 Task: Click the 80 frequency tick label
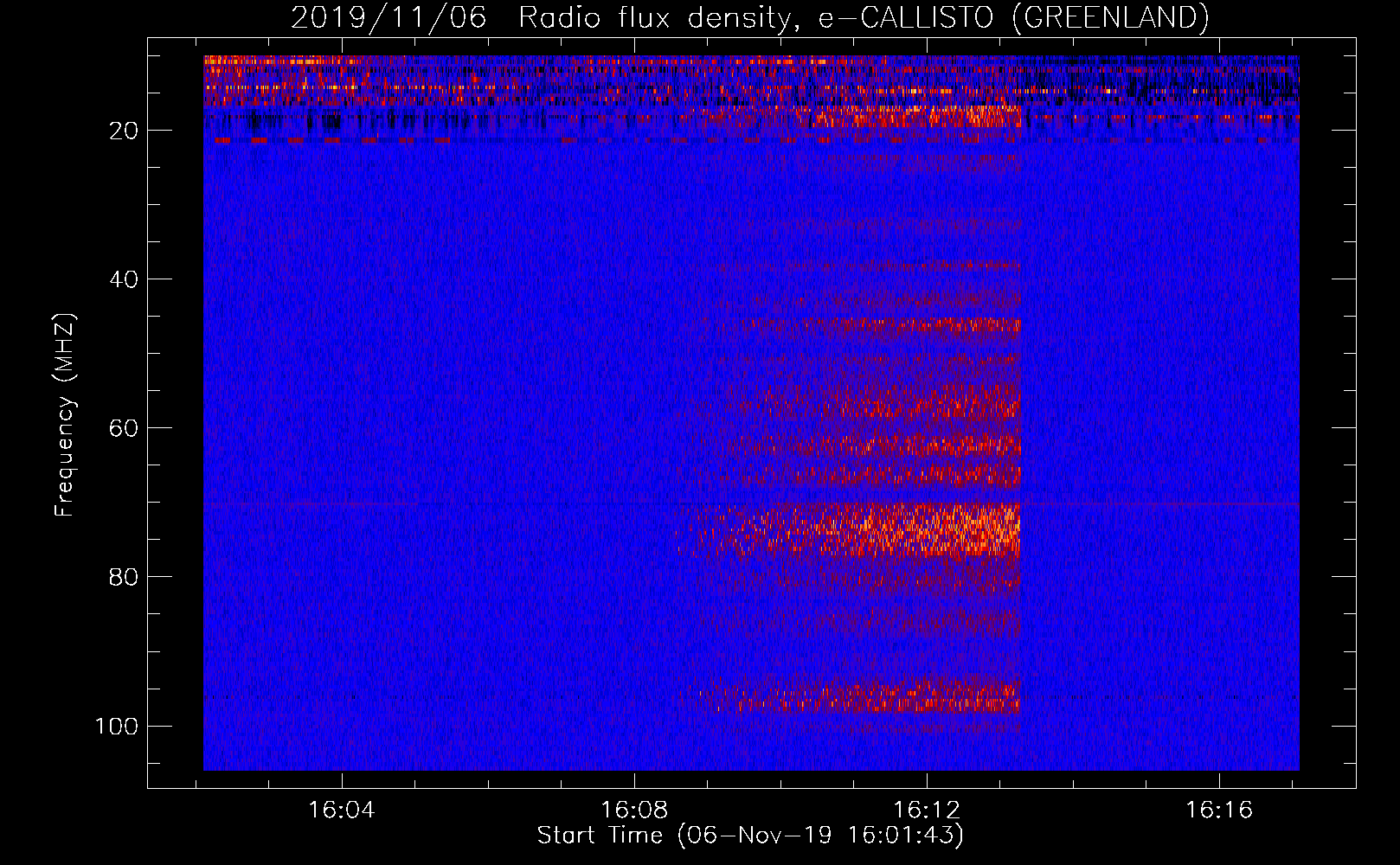coord(125,577)
